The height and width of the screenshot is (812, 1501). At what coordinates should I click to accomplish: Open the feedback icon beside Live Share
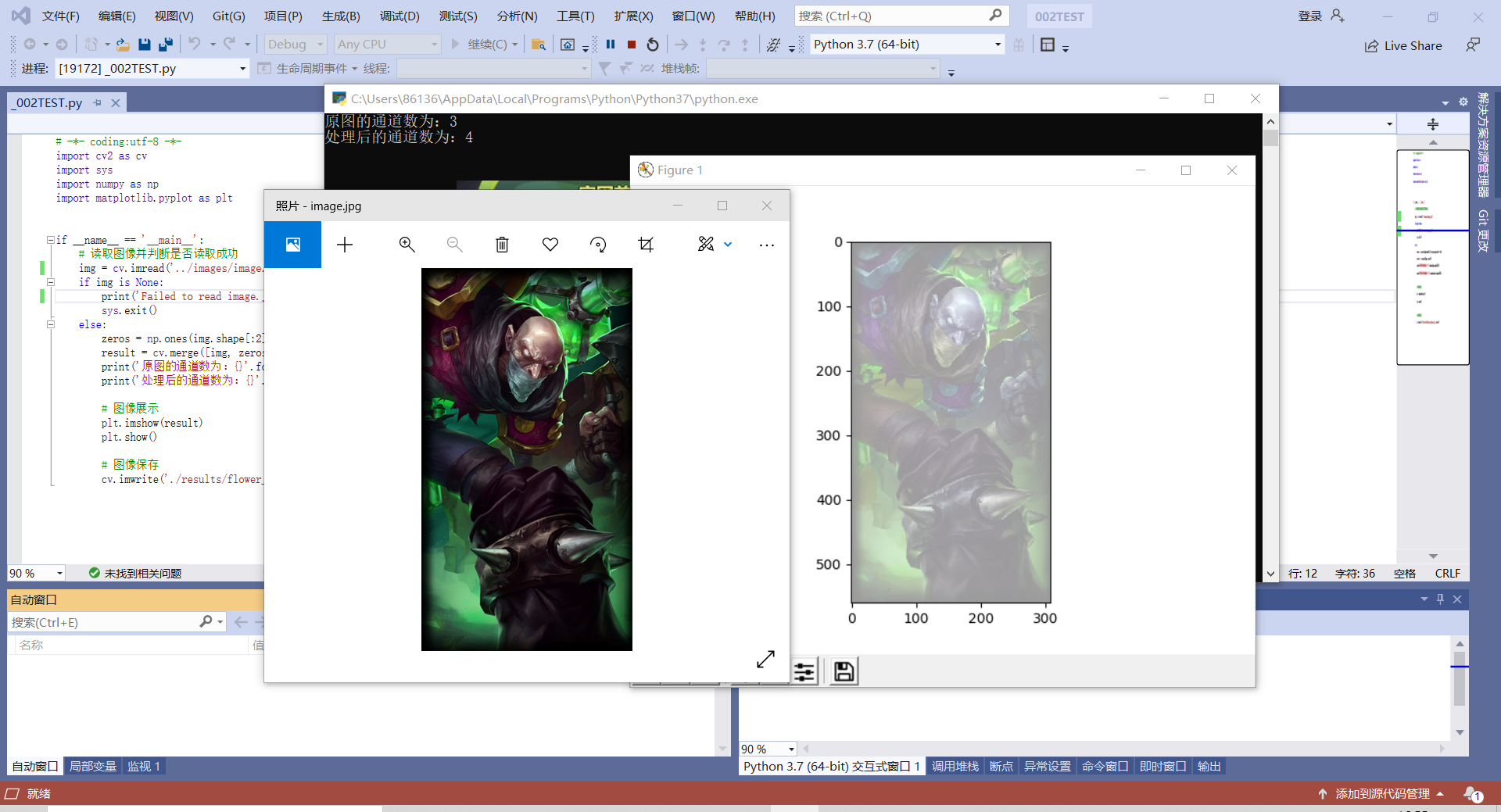(1473, 45)
